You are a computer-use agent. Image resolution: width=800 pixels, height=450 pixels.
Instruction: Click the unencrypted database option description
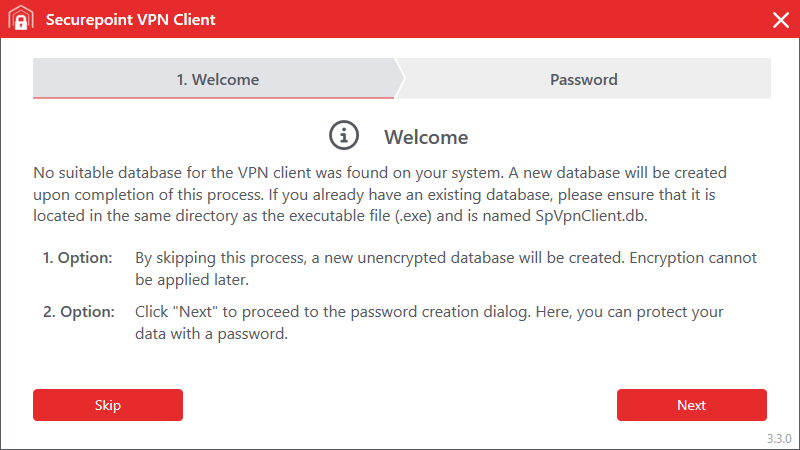point(445,267)
